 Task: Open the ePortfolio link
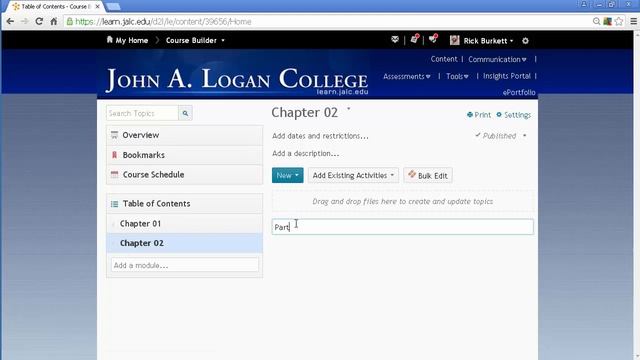519,92
